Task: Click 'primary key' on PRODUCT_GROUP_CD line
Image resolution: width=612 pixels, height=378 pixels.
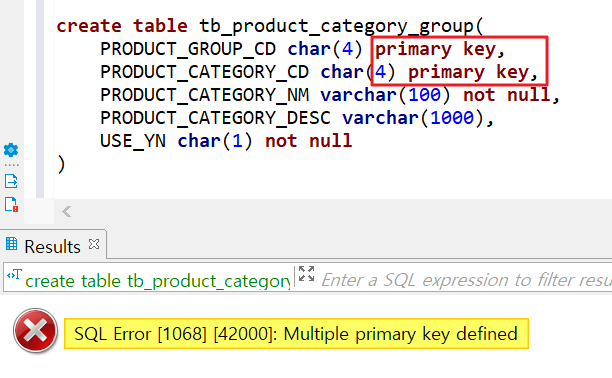Action: pos(435,49)
